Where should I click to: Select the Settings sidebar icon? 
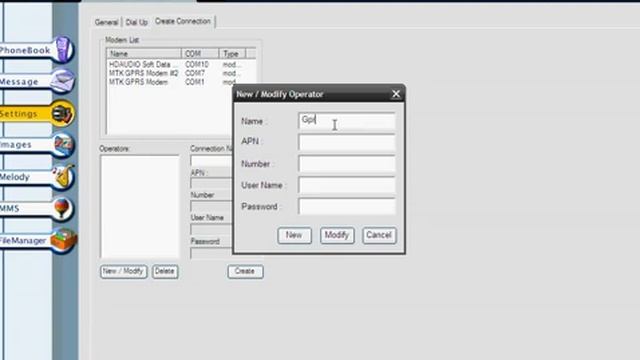coord(62,113)
